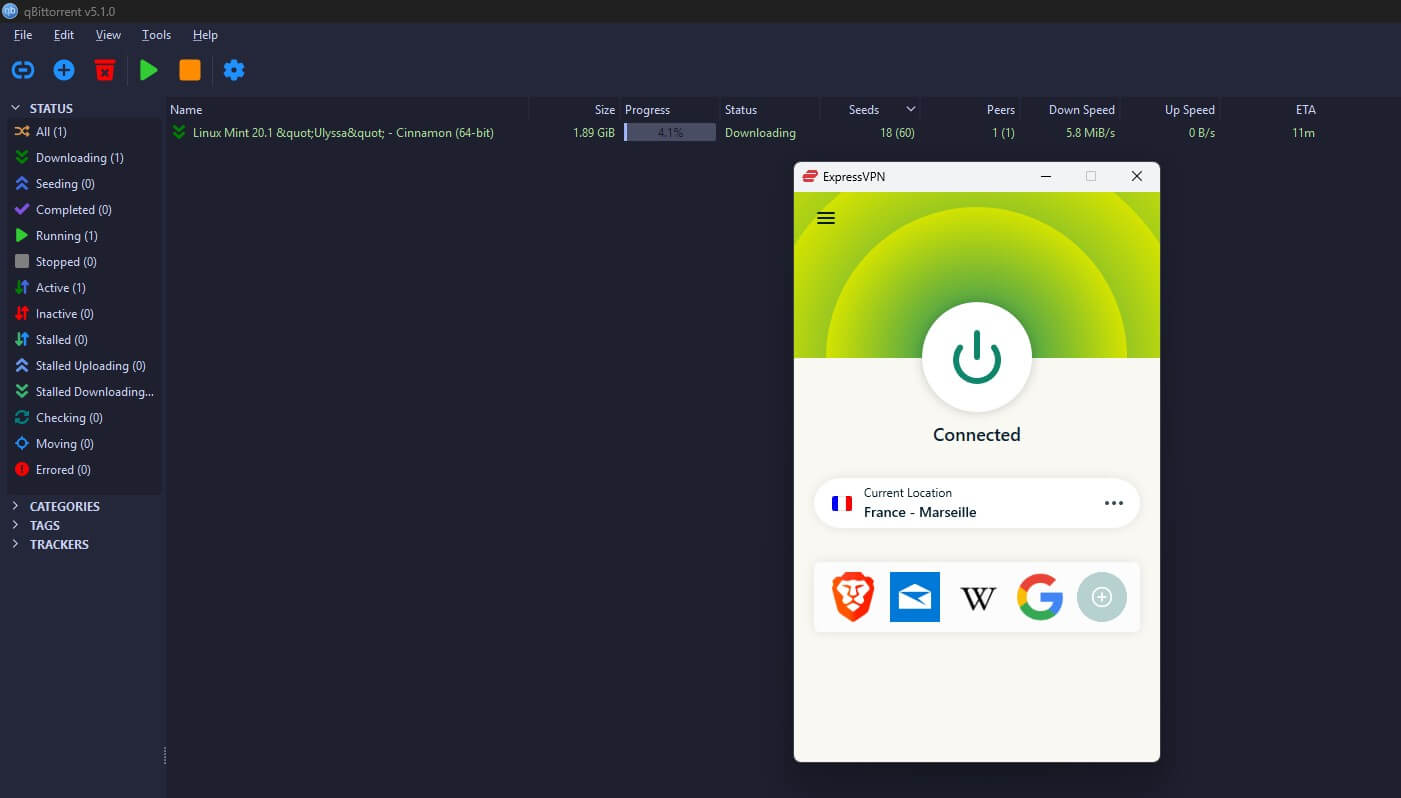This screenshot has height=798, width=1401.
Task: Click the Add Torrent File plus icon
Action: 64,70
